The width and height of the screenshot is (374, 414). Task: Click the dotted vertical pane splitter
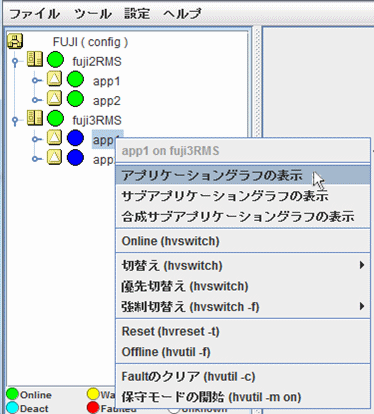click(257, 82)
